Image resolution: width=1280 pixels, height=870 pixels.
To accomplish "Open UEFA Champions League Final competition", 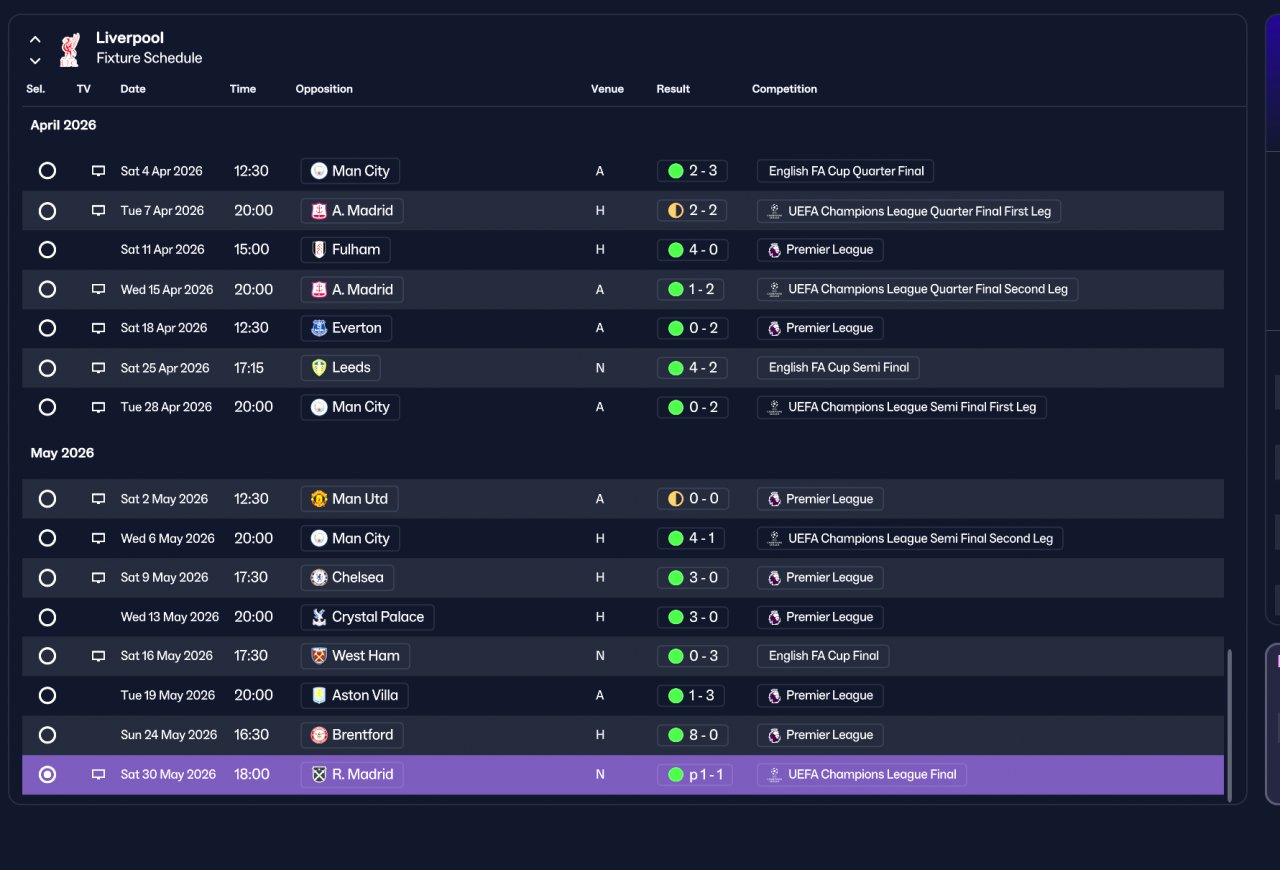I will click(x=862, y=774).
